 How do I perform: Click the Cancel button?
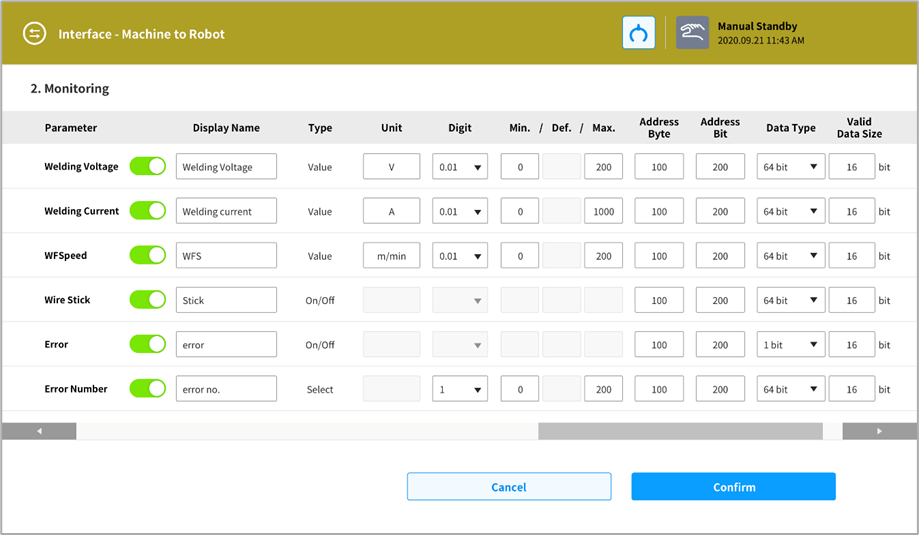[508, 487]
